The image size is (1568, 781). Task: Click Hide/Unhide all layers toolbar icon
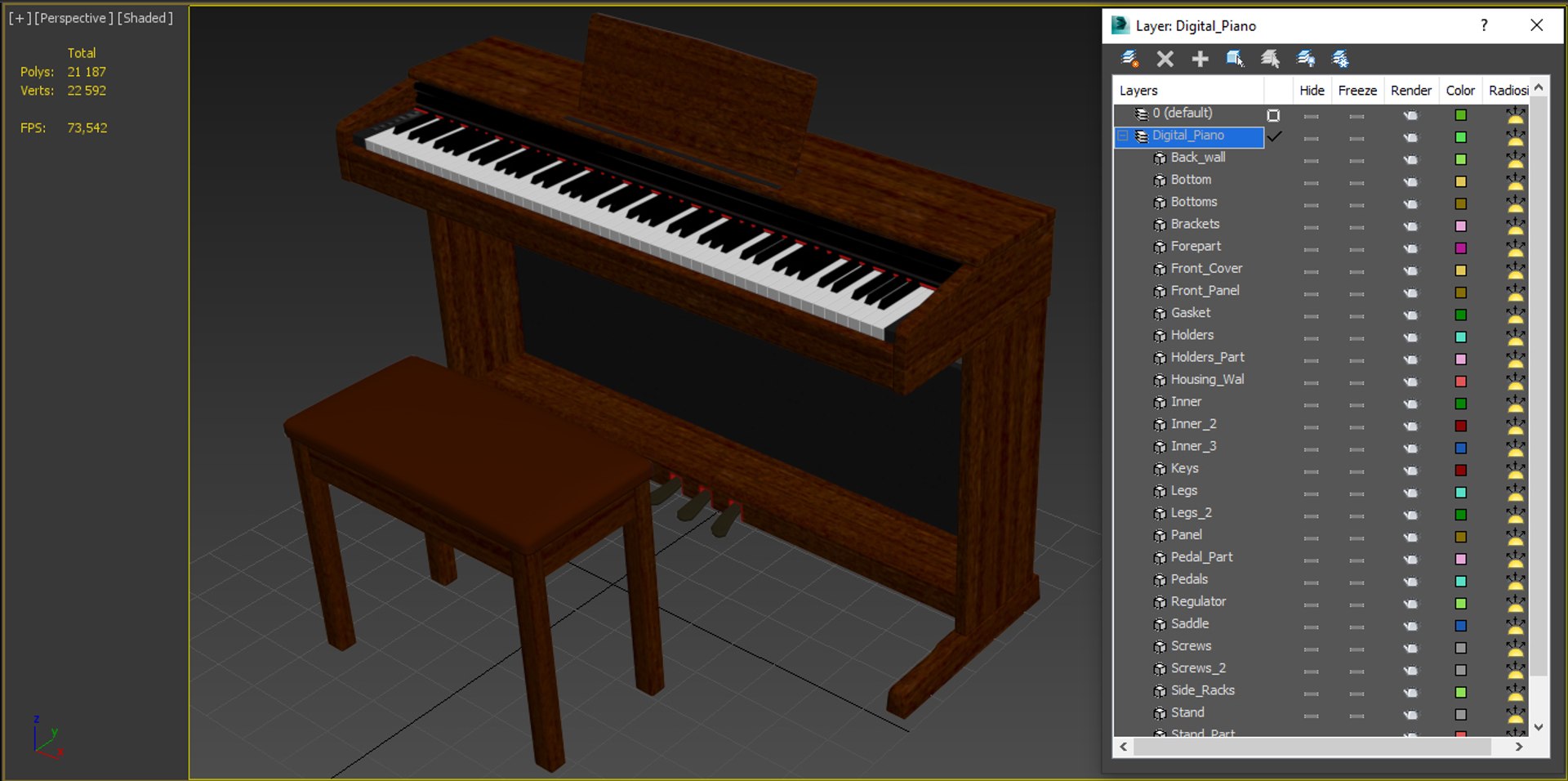(1306, 59)
